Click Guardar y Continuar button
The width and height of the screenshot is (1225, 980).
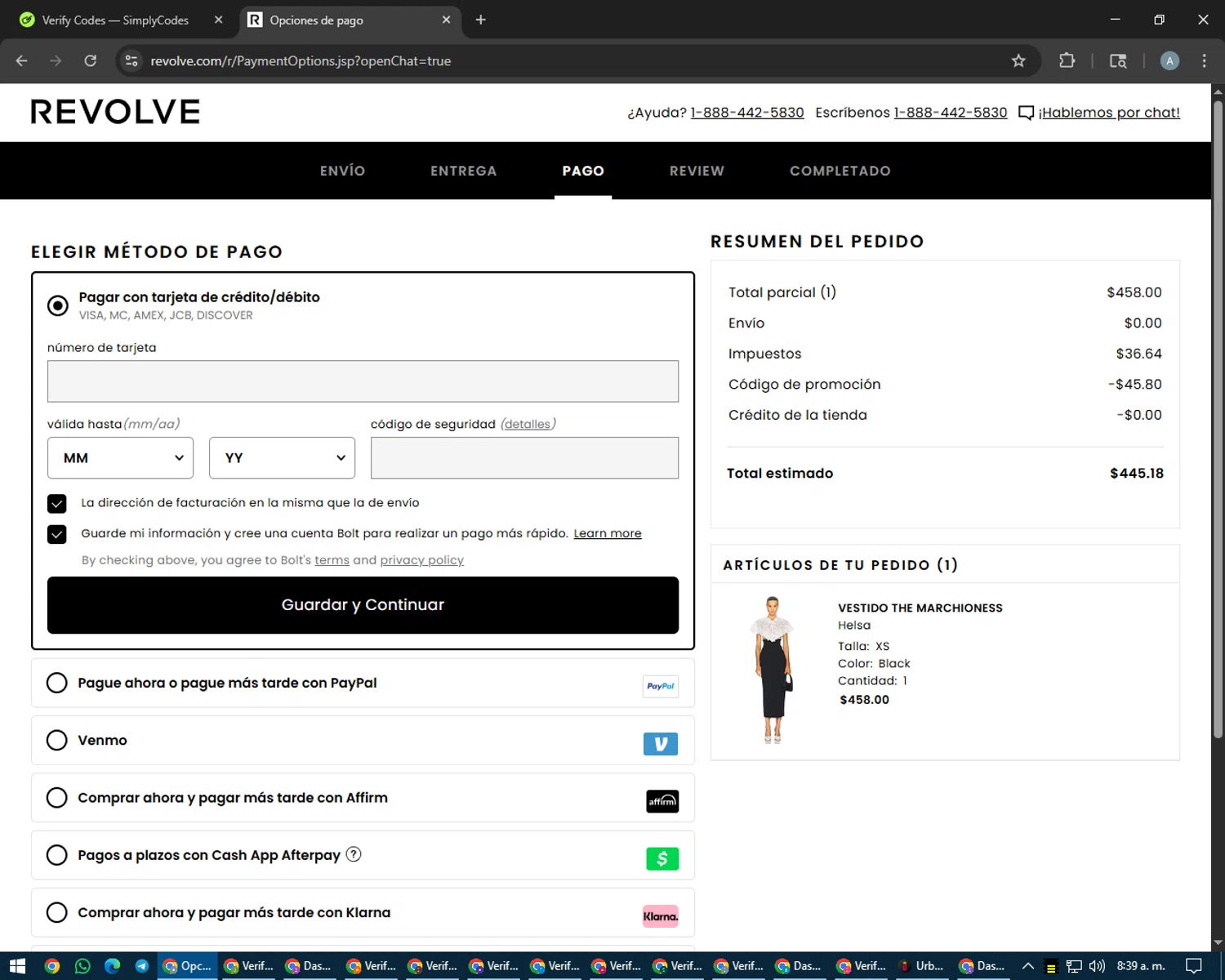point(363,605)
